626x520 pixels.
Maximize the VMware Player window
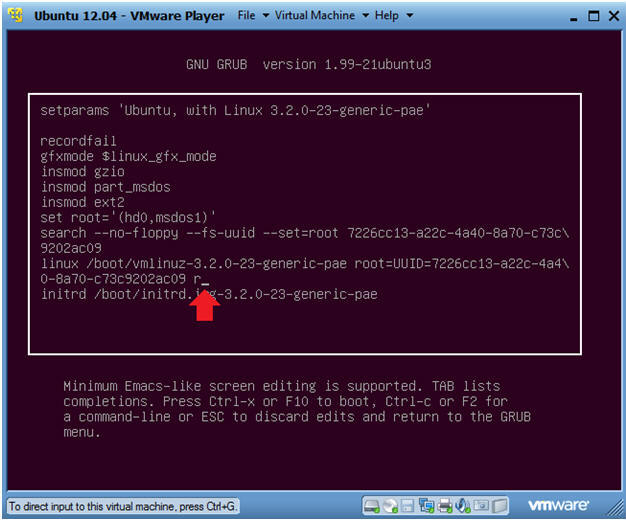click(594, 16)
